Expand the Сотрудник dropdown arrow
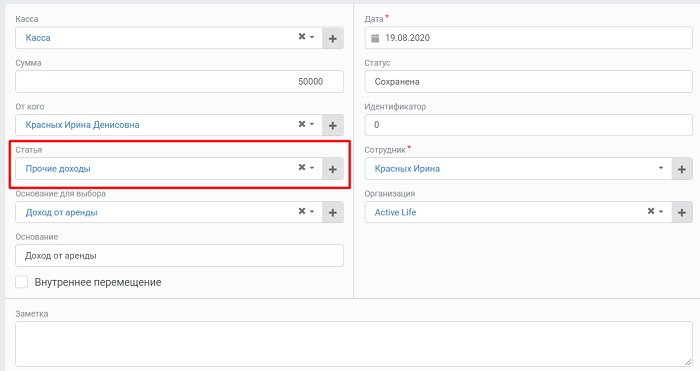The image size is (700, 371). 661,168
